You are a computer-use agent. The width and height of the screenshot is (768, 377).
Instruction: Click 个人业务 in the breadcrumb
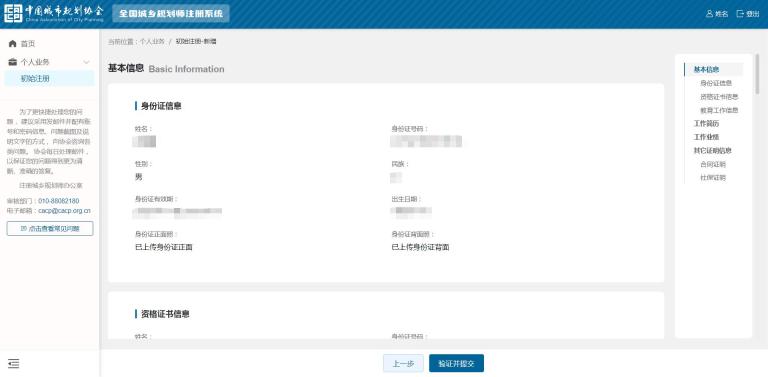[152, 42]
